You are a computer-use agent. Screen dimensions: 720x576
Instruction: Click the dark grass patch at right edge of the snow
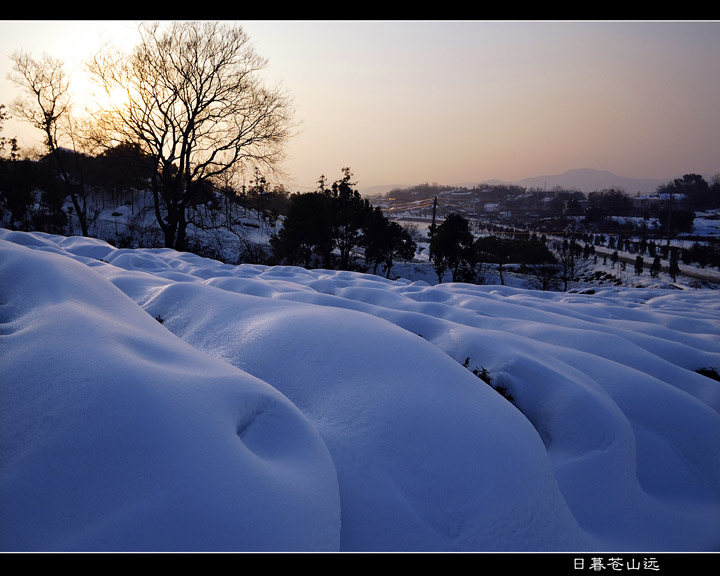click(x=708, y=373)
